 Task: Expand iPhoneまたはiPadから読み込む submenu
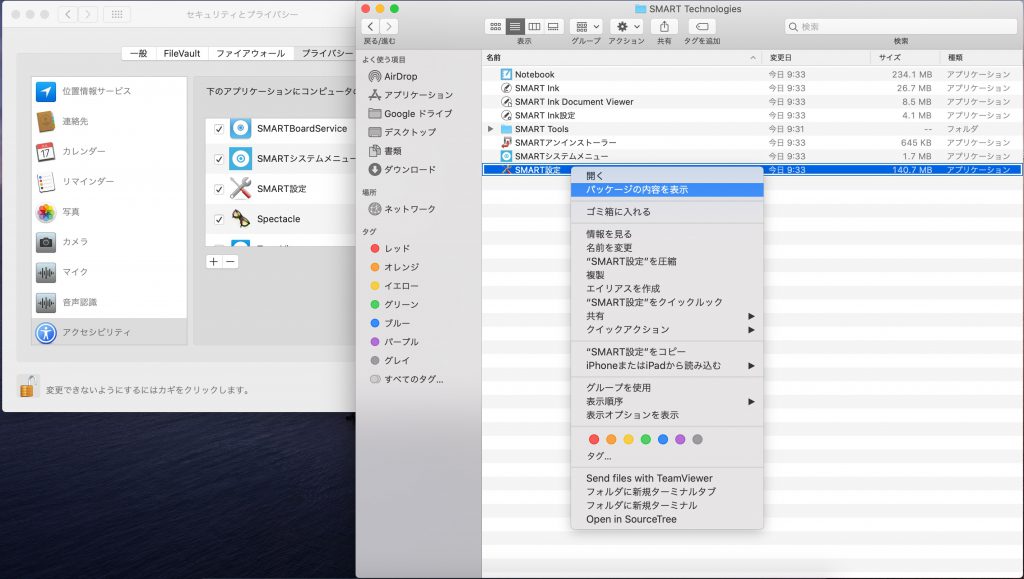(667, 366)
